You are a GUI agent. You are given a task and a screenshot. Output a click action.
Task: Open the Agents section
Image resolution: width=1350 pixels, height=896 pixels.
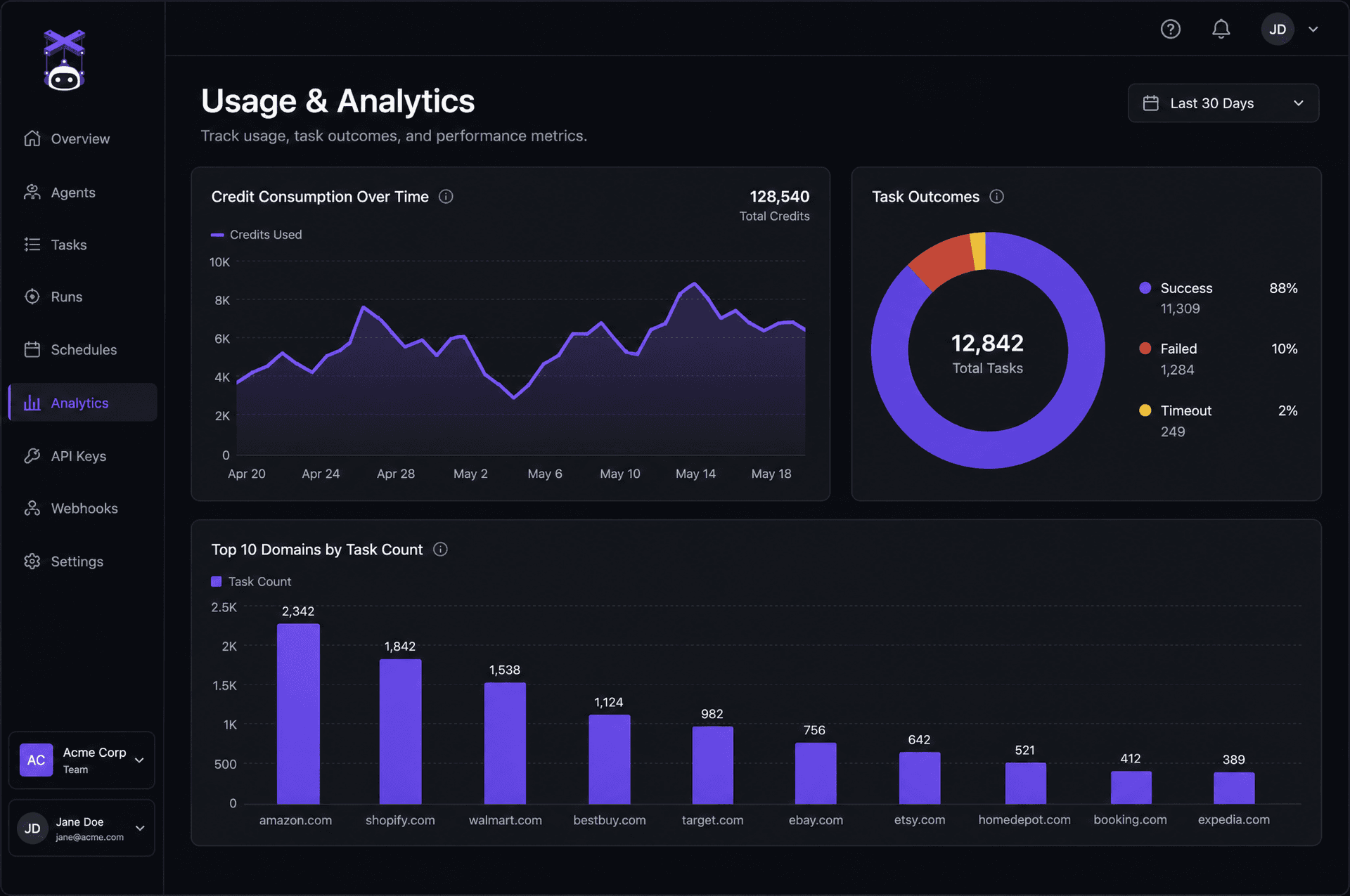pyautogui.click(x=82, y=192)
